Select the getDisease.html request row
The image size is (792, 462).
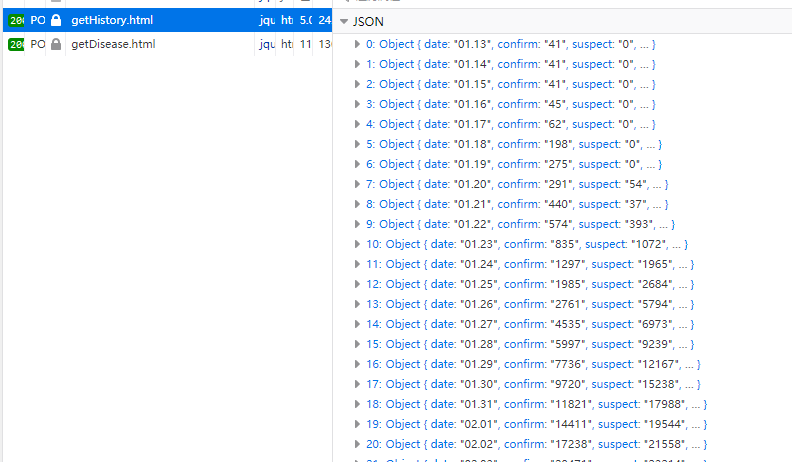click(168, 44)
